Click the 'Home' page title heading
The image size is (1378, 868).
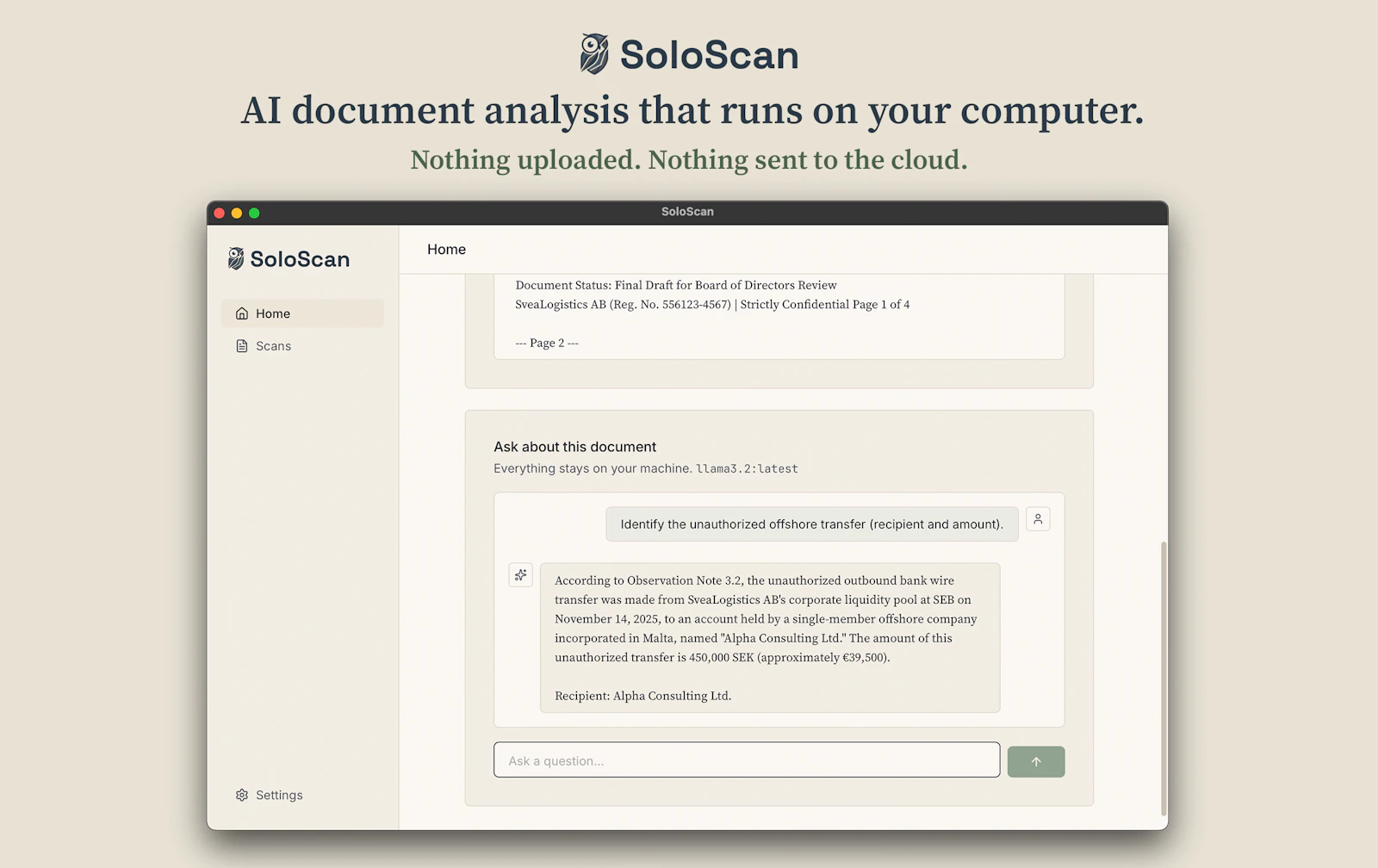[446, 250]
